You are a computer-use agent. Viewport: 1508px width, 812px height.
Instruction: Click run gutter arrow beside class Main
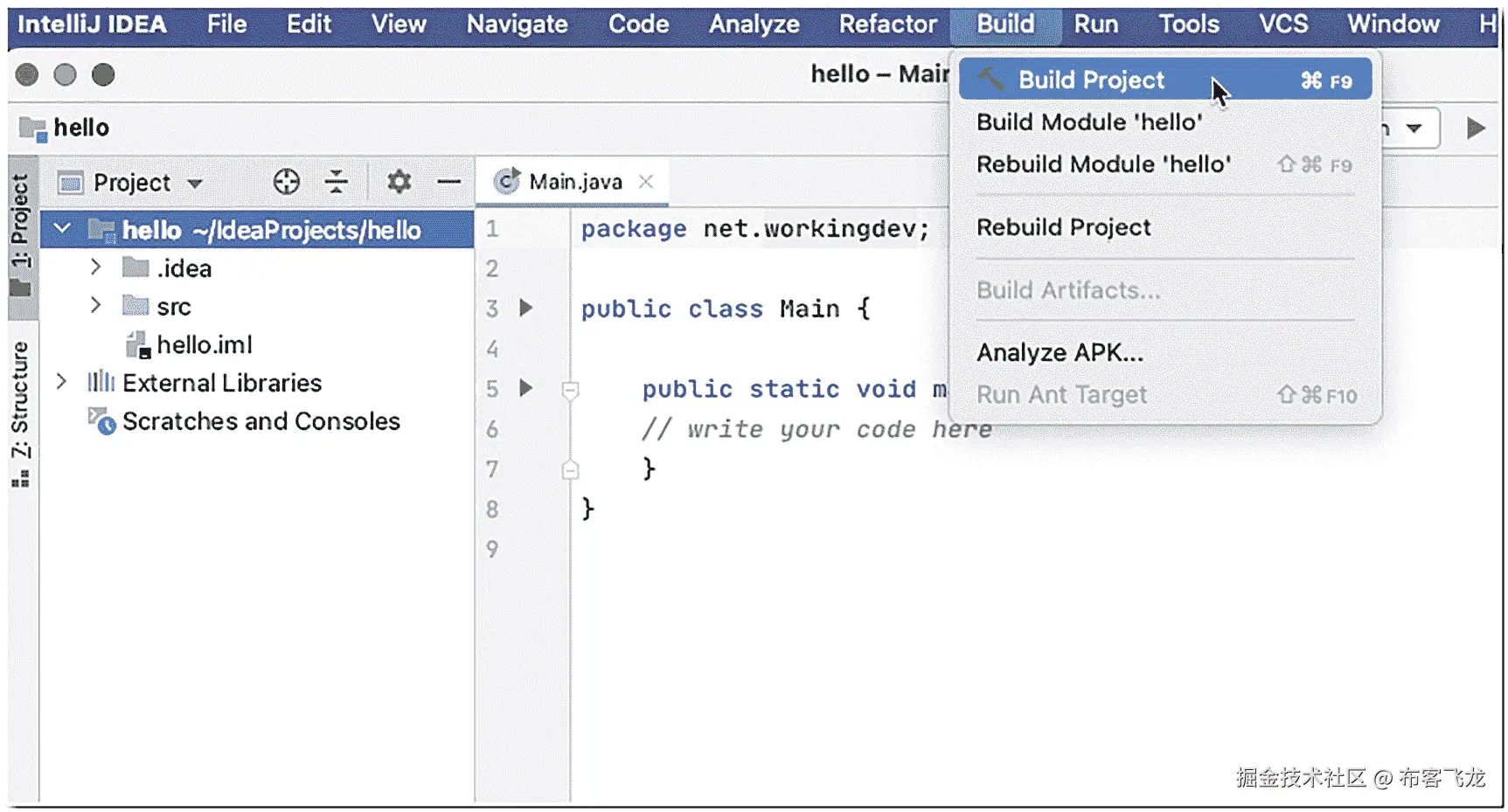pos(525,308)
